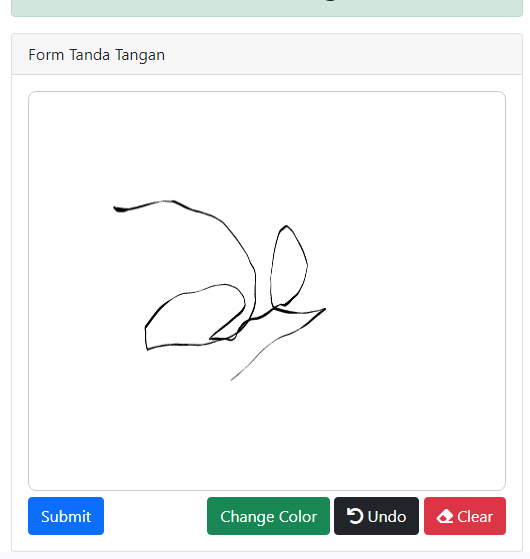Click the eraser icon on Clear button
The image size is (530, 559).
tap(444, 517)
